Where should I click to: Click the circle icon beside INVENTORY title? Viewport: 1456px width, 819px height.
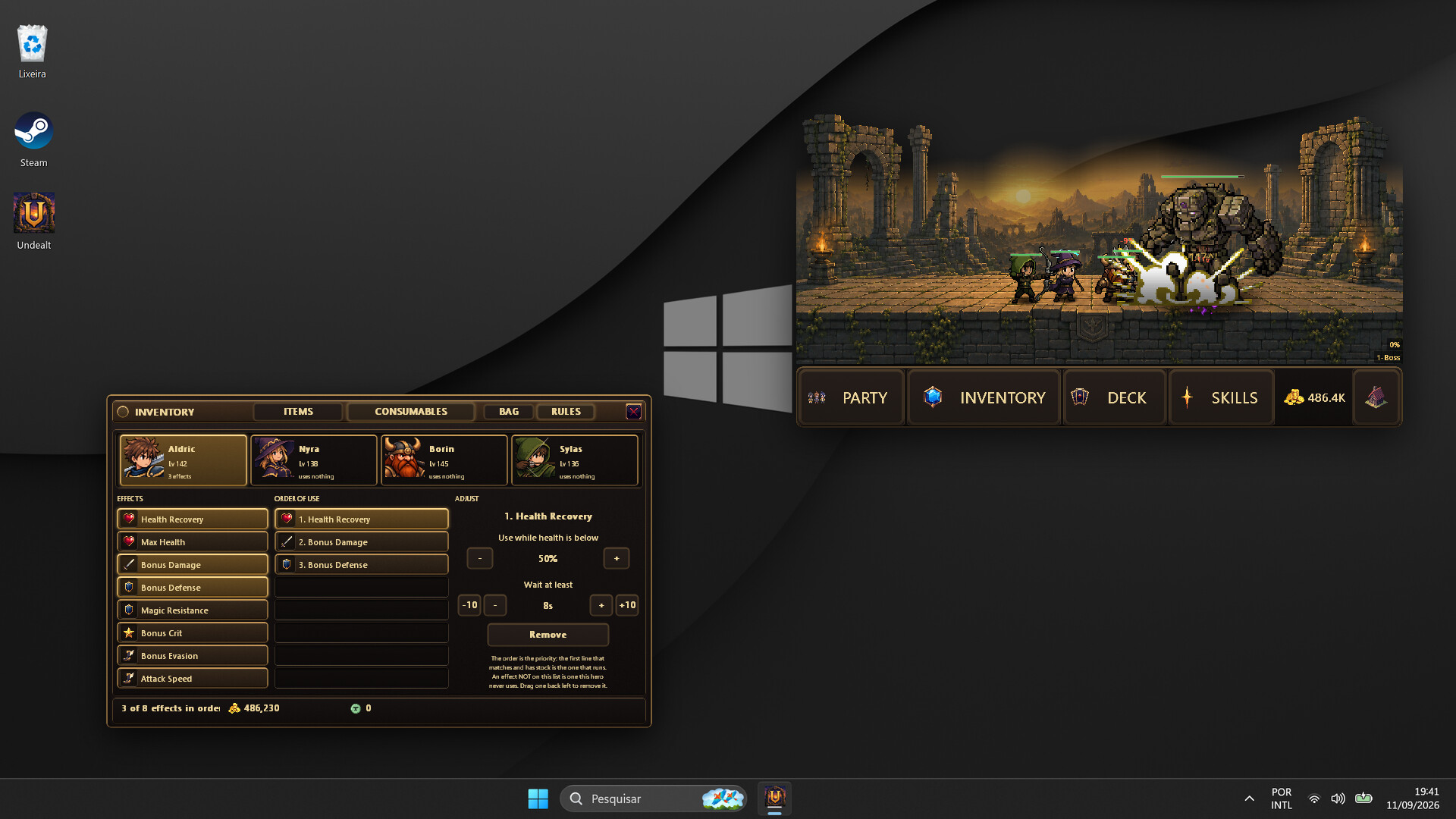[123, 412]
